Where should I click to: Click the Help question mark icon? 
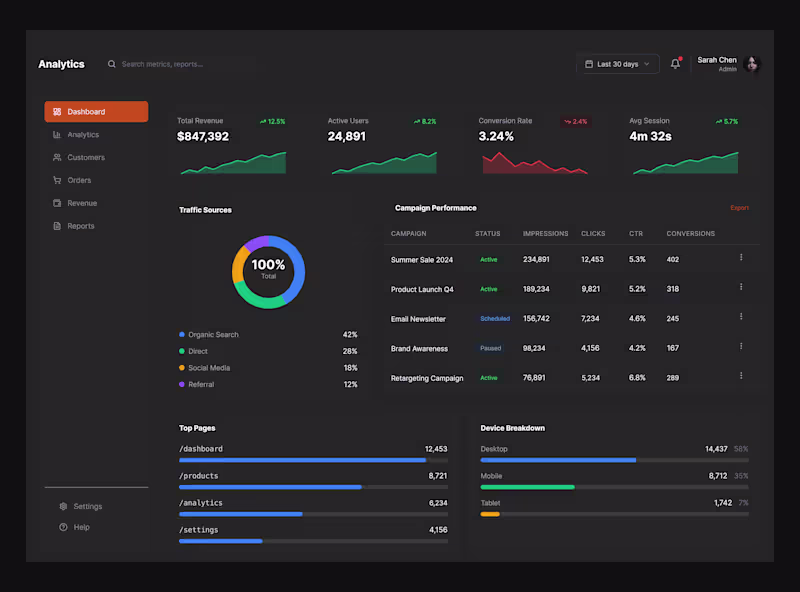tap(63, 527)
